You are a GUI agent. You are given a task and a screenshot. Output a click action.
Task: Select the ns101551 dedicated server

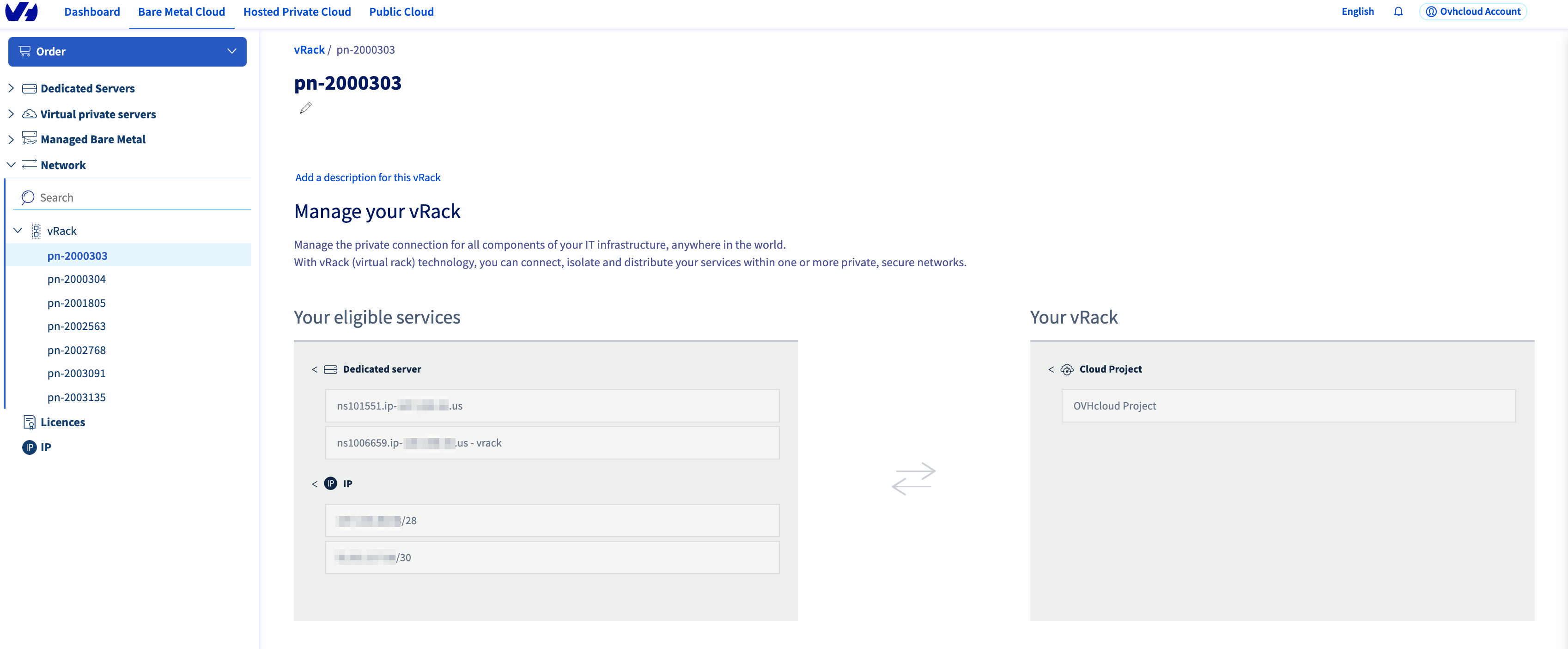[x=552, y=406]
